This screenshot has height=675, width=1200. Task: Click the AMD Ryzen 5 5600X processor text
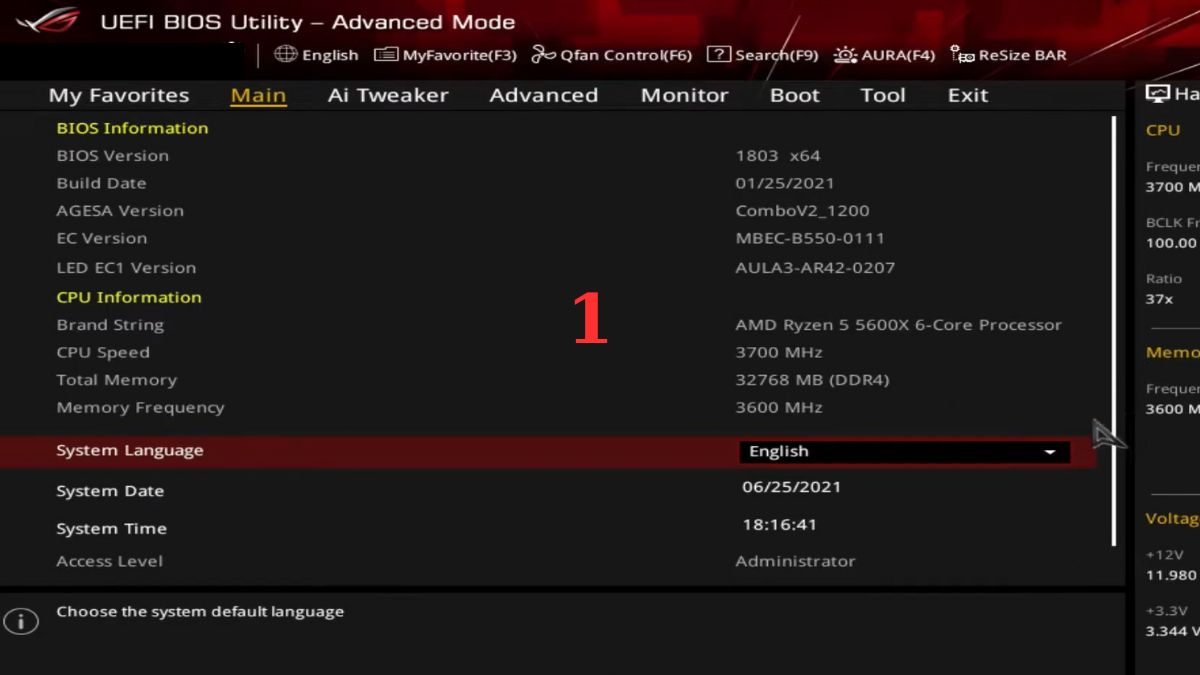pos(899,325)
